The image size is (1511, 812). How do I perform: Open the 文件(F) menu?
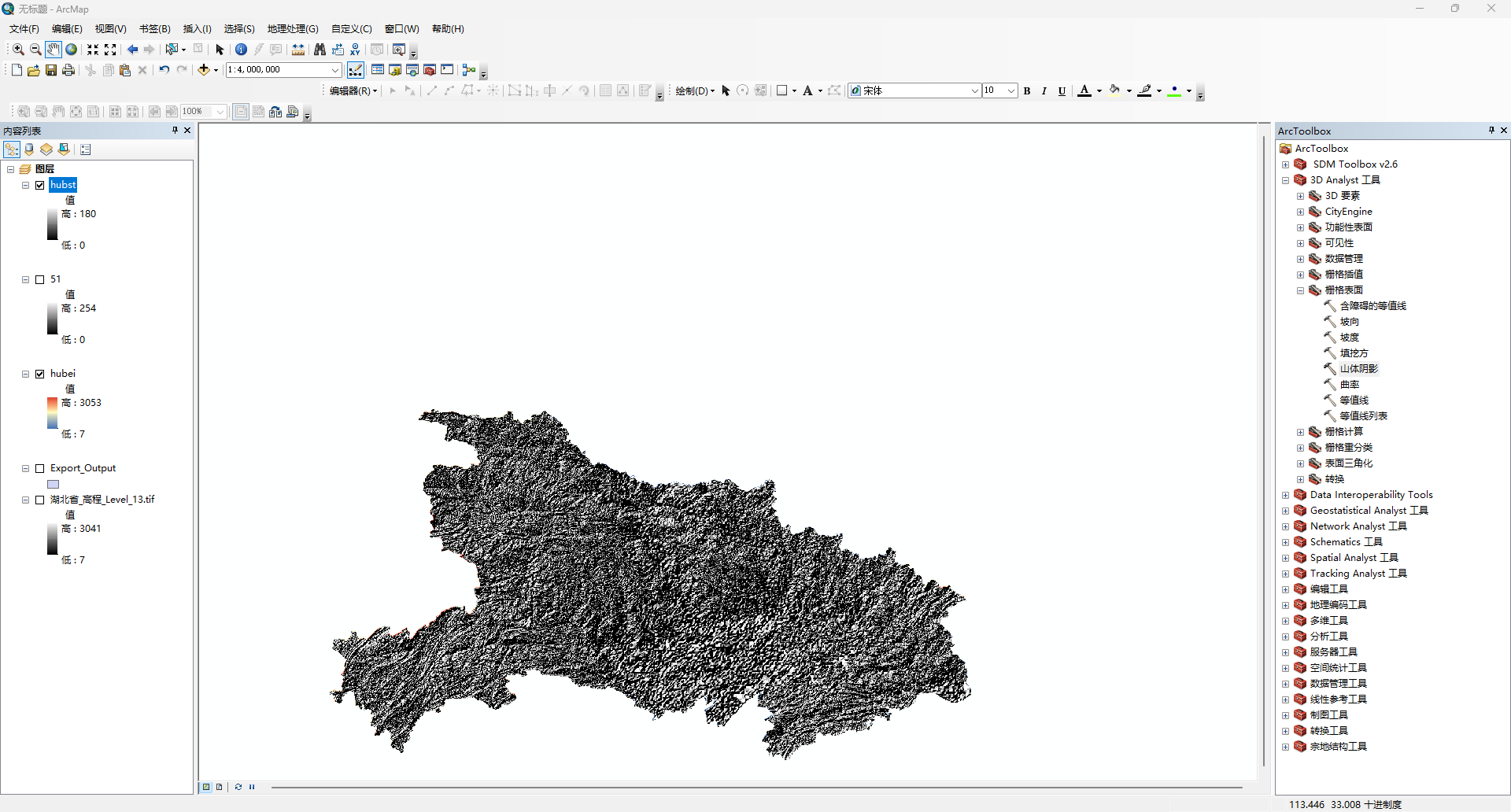24,29
